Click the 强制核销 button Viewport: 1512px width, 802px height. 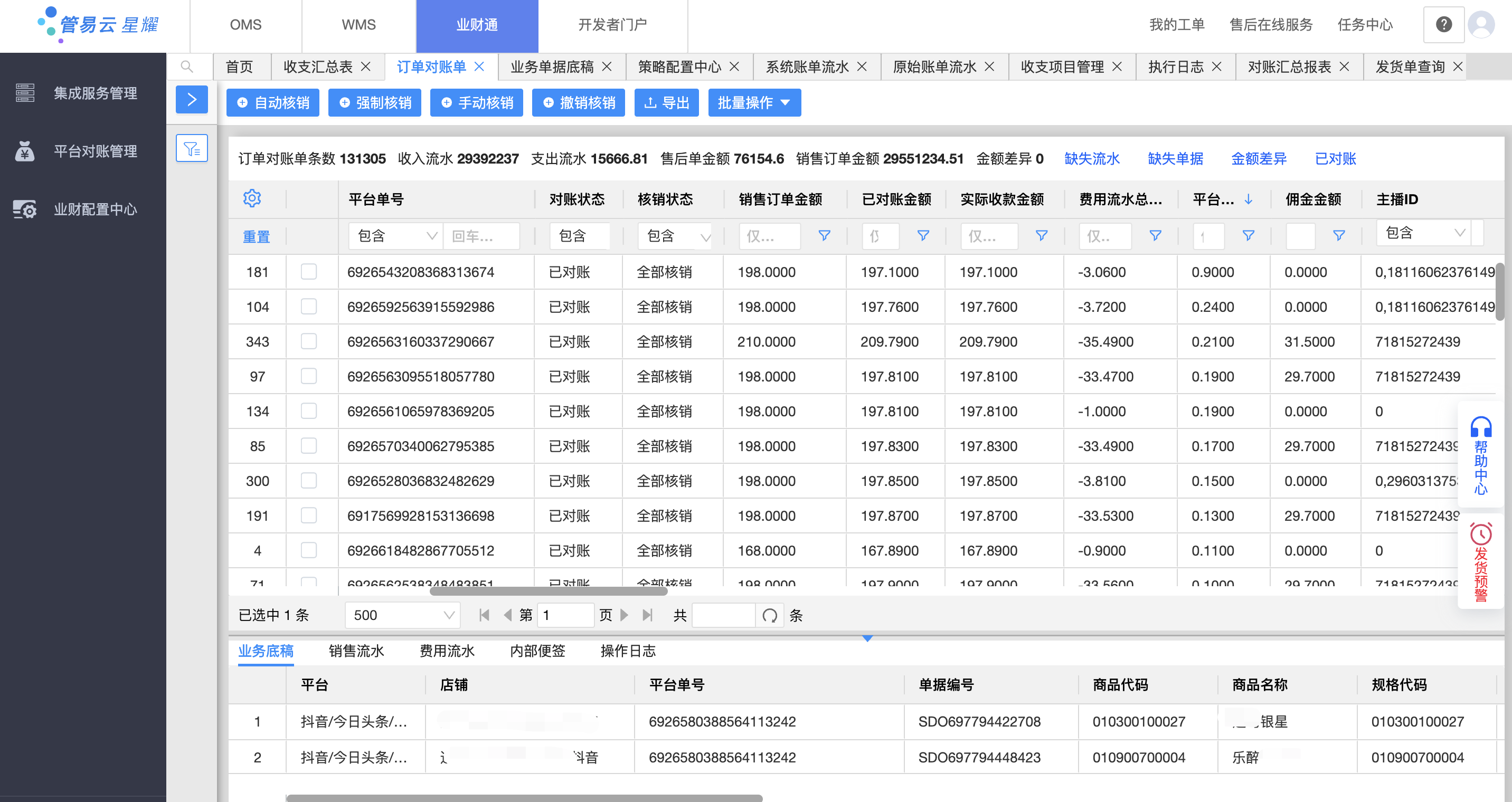pos(374,103)
